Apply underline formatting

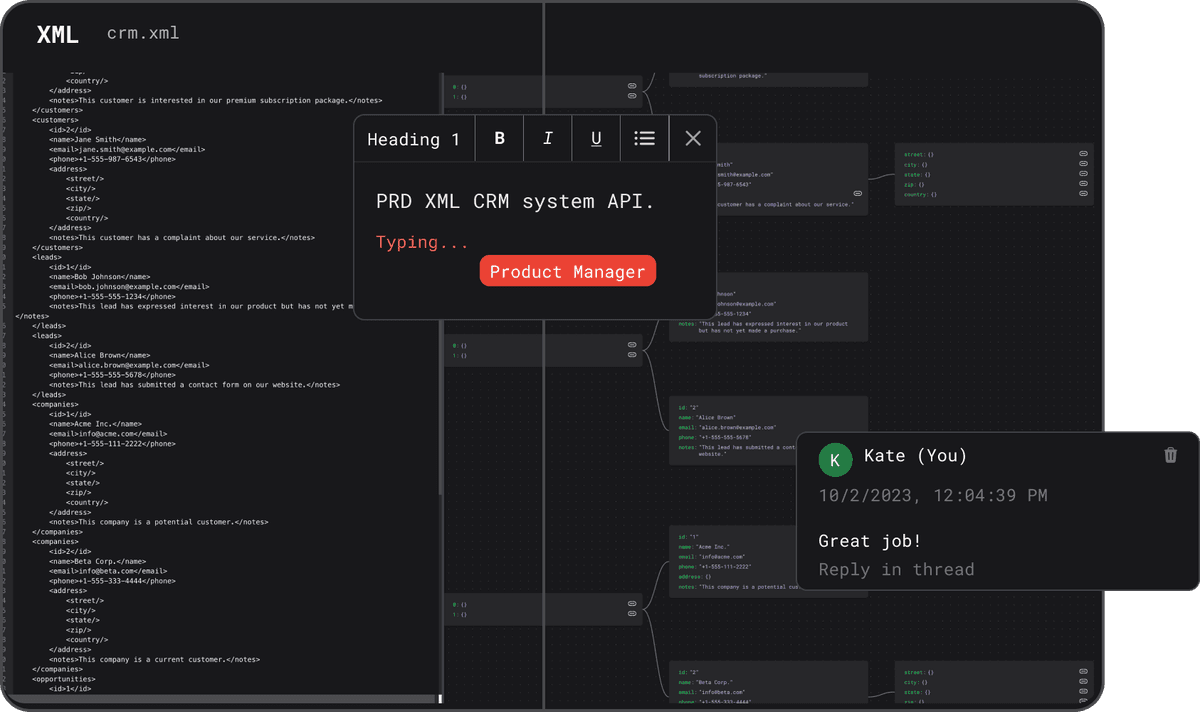click(595, 138)
